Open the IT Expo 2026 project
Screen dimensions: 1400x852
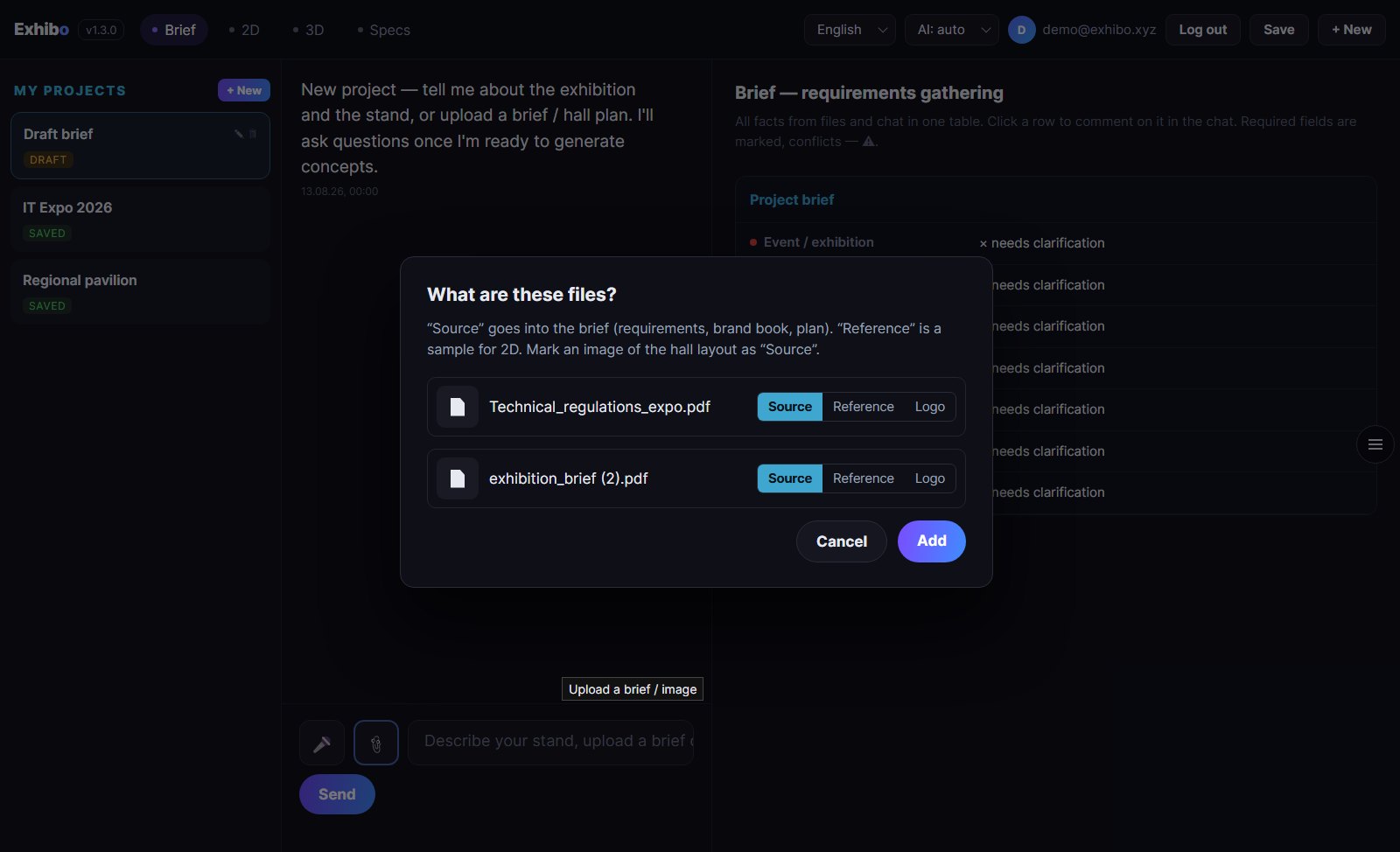[x=140, y=219]
